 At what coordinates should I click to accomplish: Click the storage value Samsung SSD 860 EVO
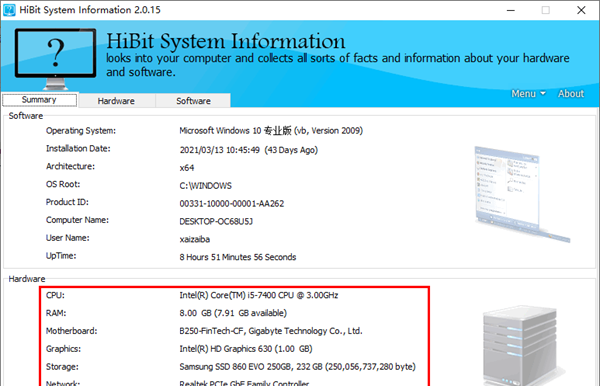click(x=297, y=367)
